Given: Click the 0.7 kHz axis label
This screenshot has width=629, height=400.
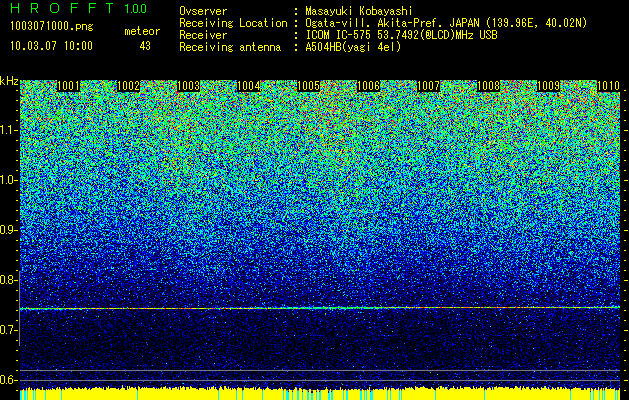Looking at the screenshot, I should [8, 330].
